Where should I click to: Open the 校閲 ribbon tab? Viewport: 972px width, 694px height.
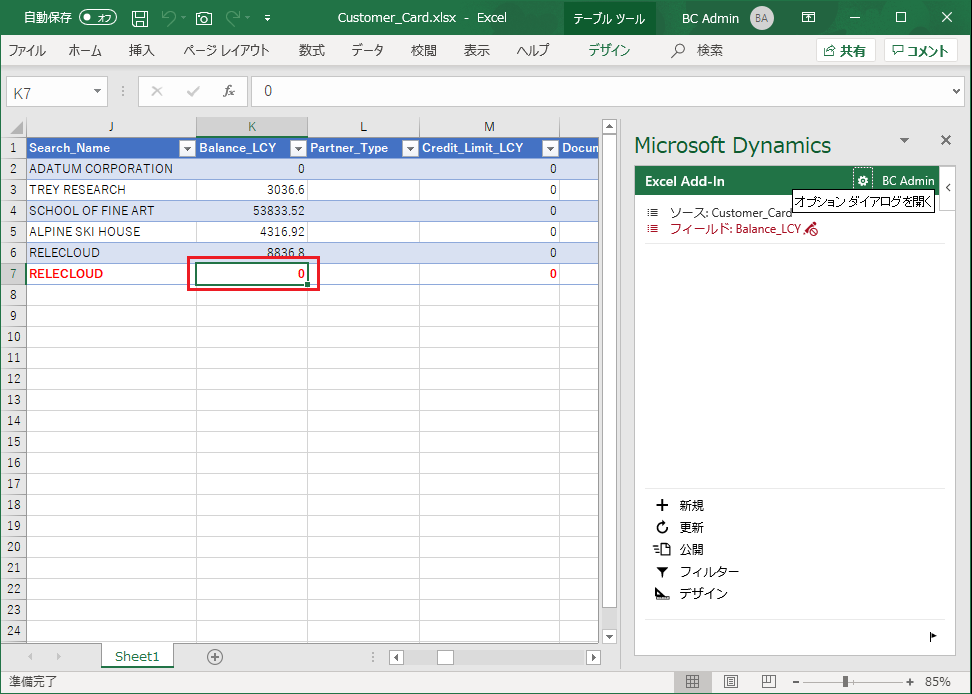[x=423, y=50]
